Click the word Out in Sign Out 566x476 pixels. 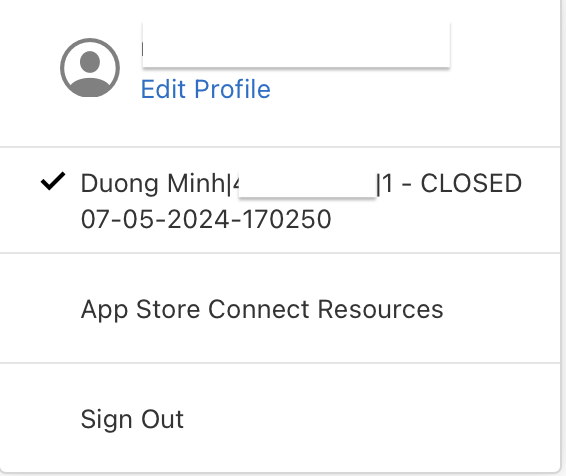(x=162, y=419)
